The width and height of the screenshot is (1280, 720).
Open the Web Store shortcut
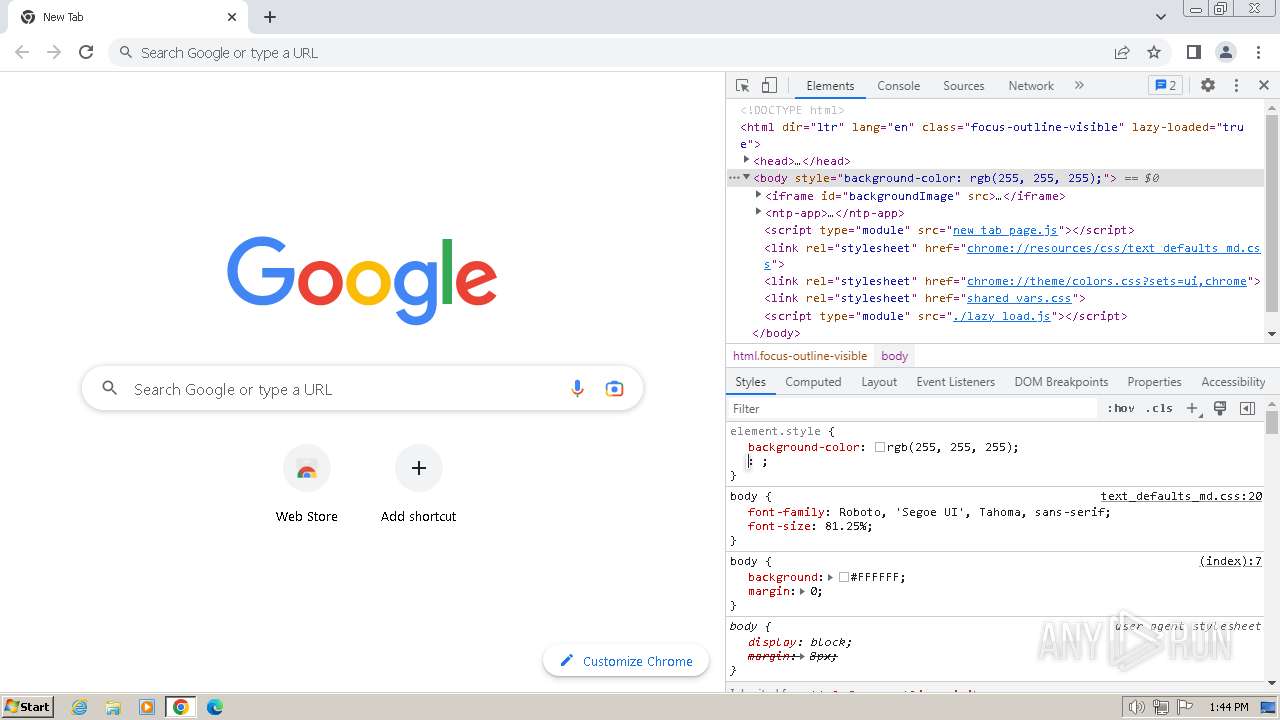click(x=307, y=485)
